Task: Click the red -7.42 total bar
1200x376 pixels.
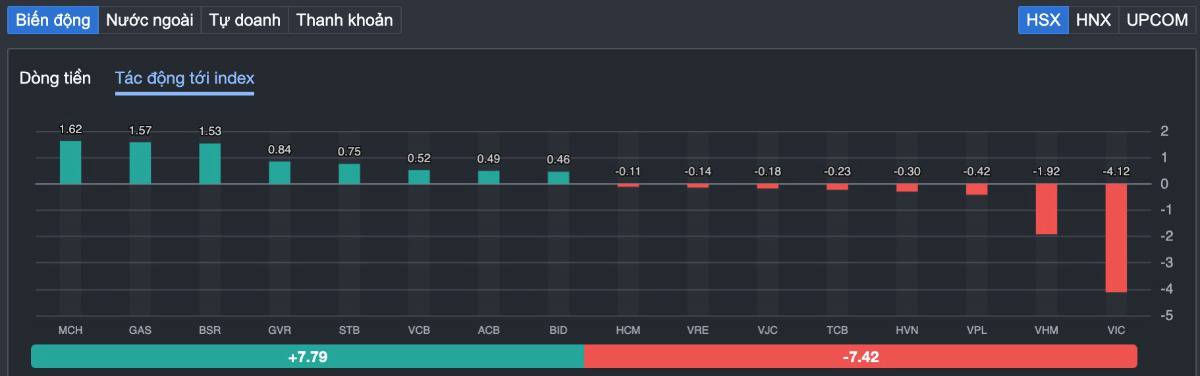Action: tap(861, 356)
